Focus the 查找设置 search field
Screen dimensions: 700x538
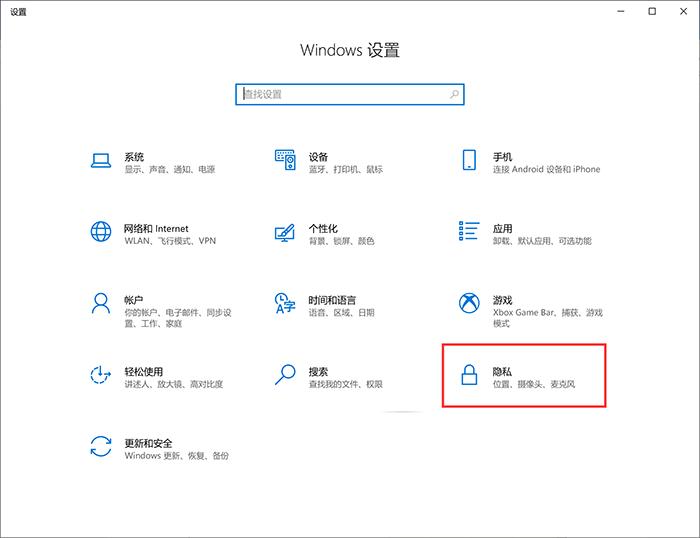pos(350,94)
